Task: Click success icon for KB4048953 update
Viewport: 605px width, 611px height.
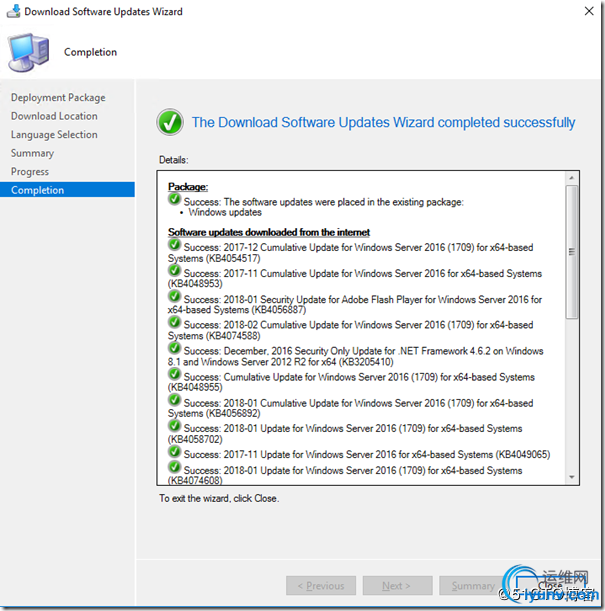Action: point(174,270)
